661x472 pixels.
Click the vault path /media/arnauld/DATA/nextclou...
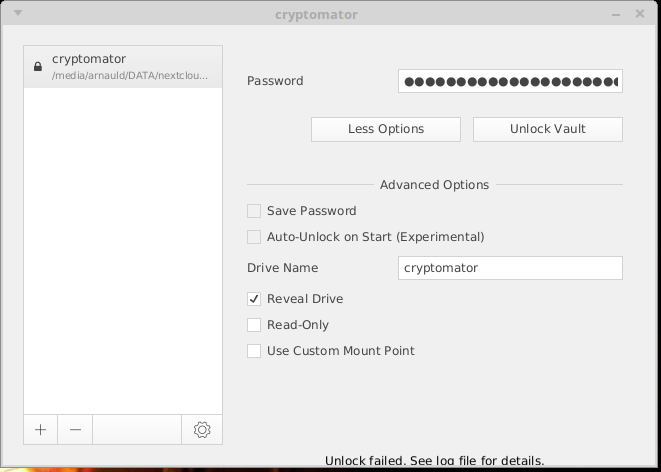point(130,76)
